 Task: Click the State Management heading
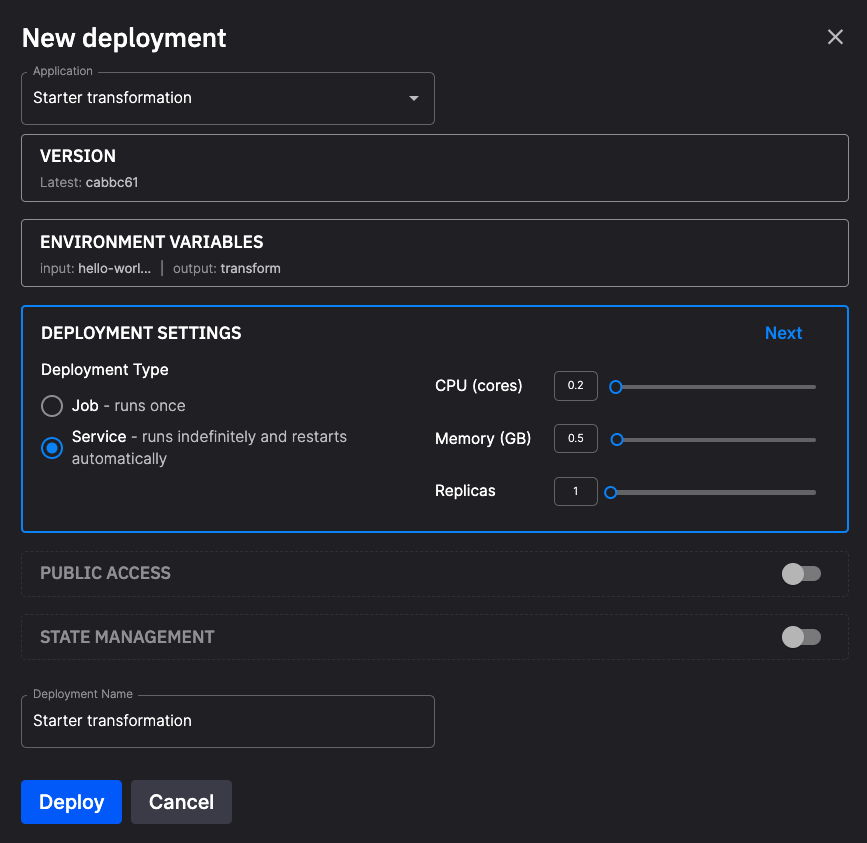[127, 637]
